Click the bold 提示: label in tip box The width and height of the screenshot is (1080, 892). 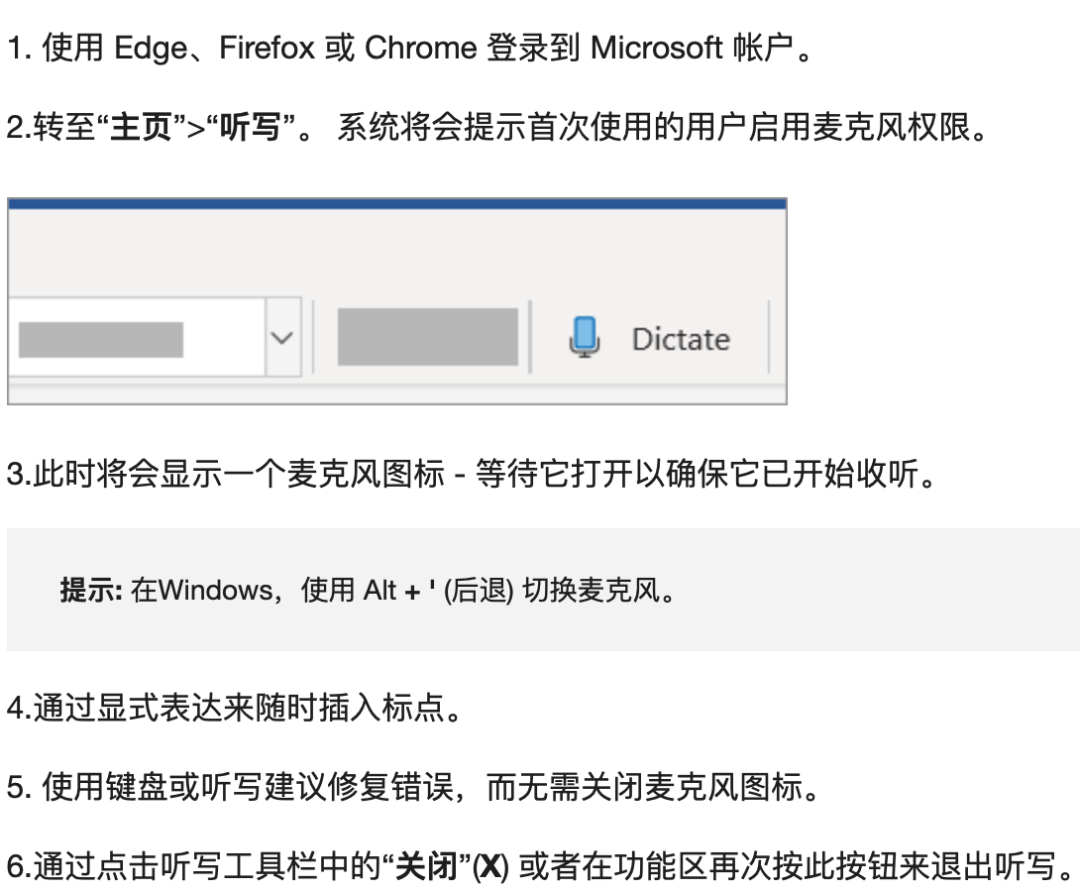point(91,590)
